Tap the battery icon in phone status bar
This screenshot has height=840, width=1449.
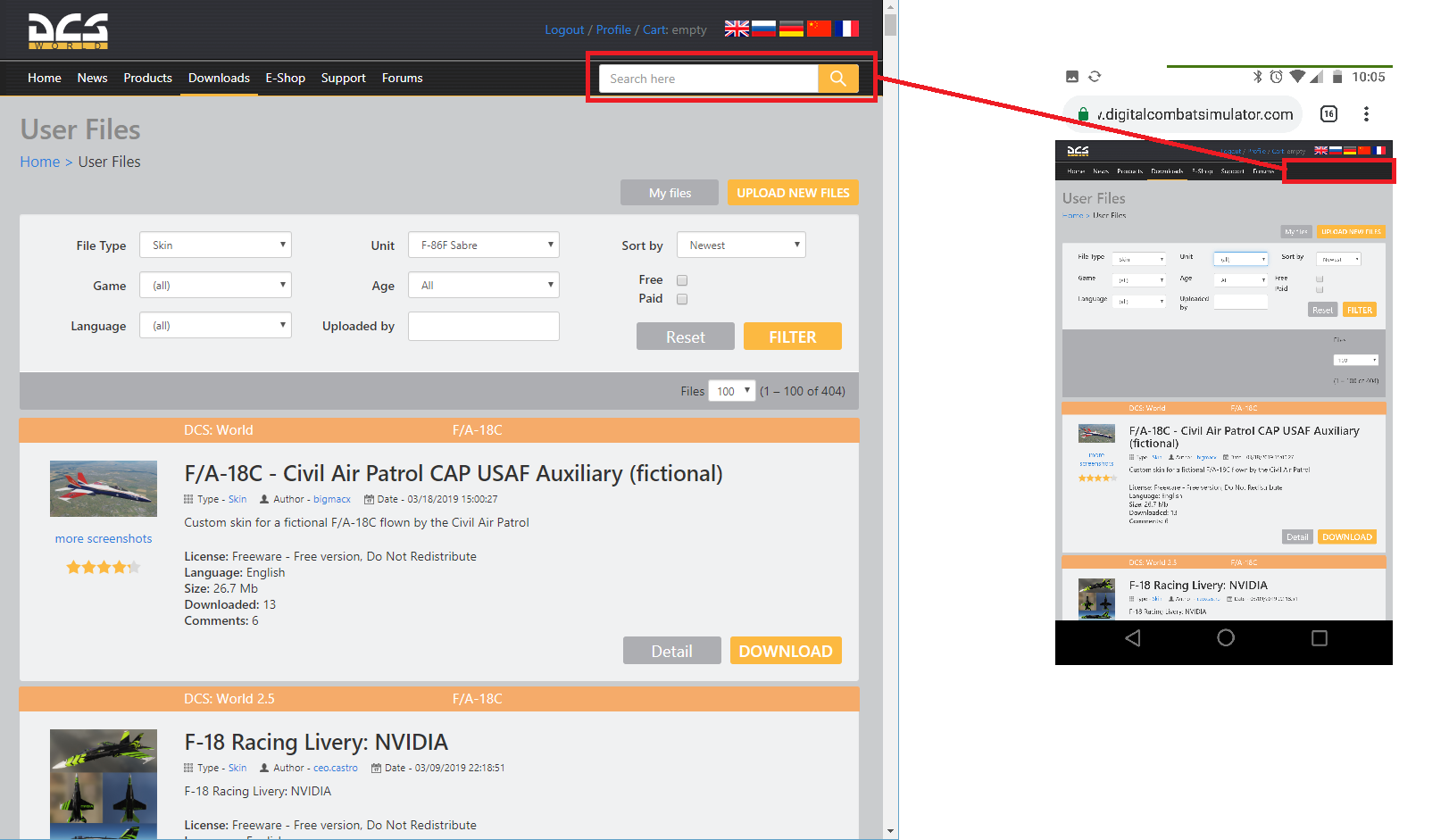(x=1337, y=77)
